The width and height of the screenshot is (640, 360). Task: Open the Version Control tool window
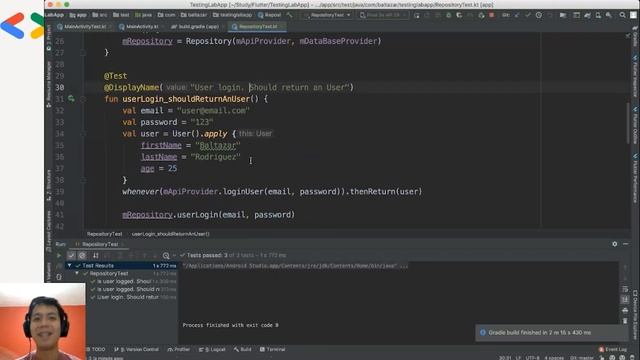point(137,349)
